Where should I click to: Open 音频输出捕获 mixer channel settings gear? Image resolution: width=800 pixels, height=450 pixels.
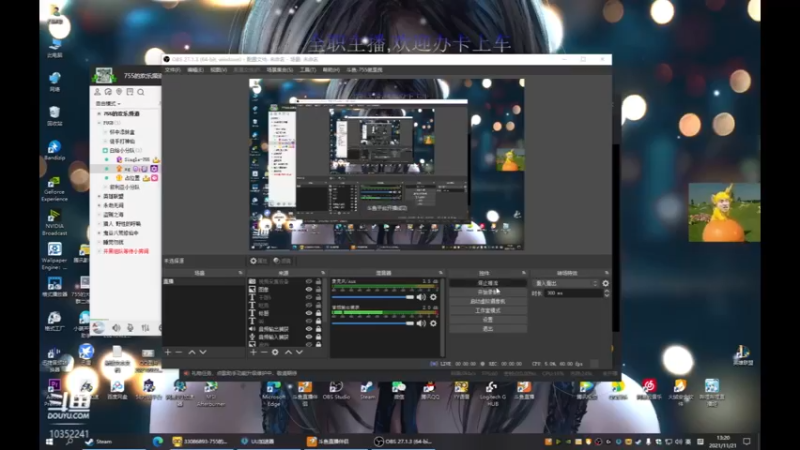coord(433,323)
